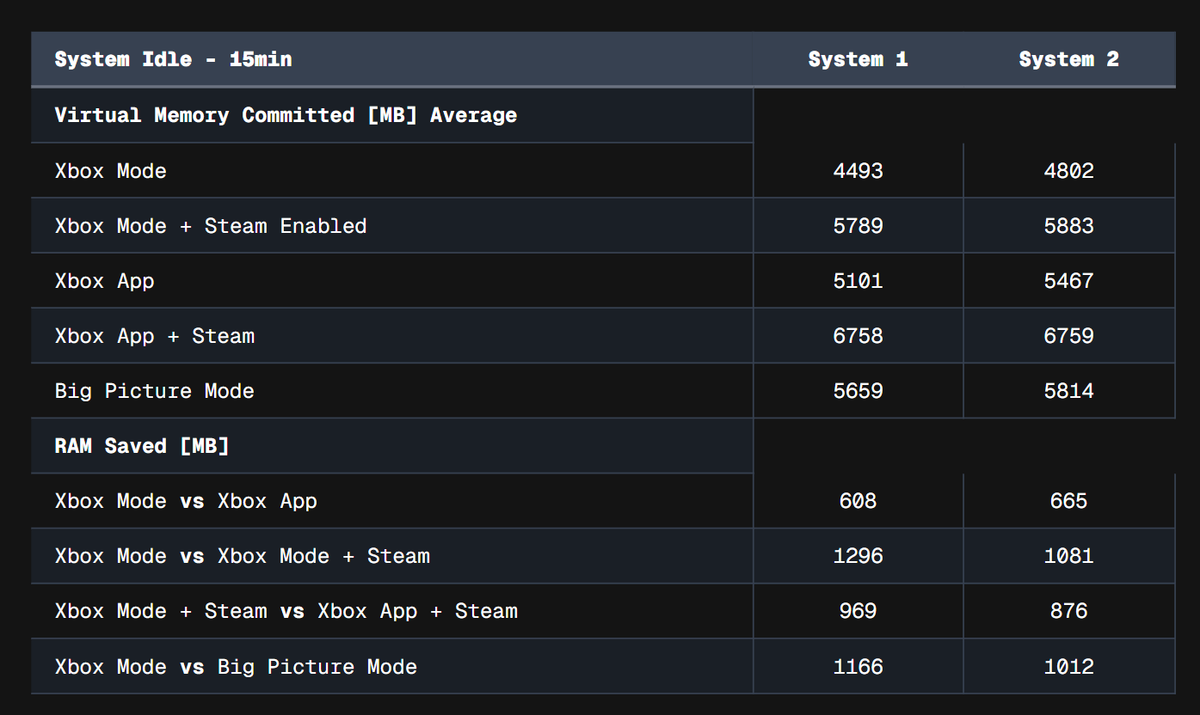Click 'Xbox Mode + Steam vs Xbox App + Steam' label
The image size is (1200, 715).
point(286,611)
